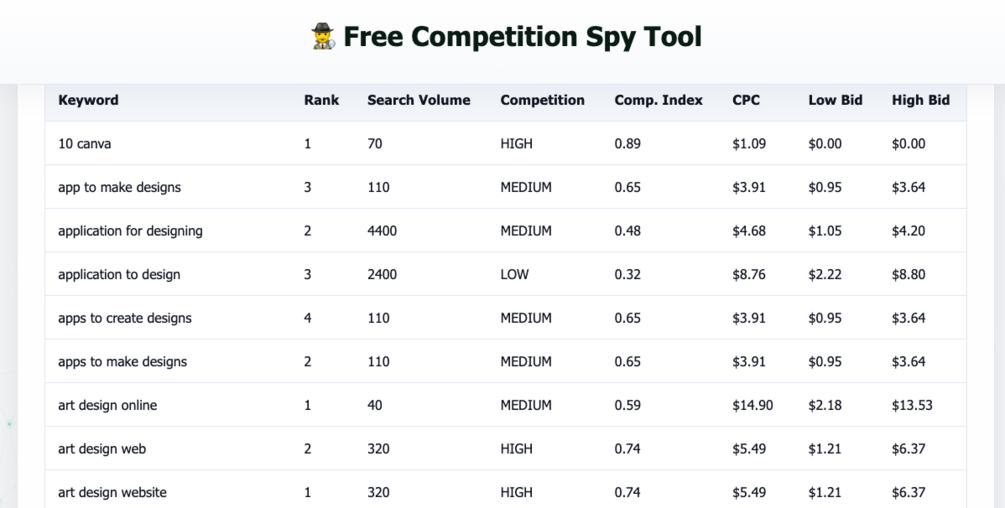Select the "10 canva" keyword row

(85, 144)
